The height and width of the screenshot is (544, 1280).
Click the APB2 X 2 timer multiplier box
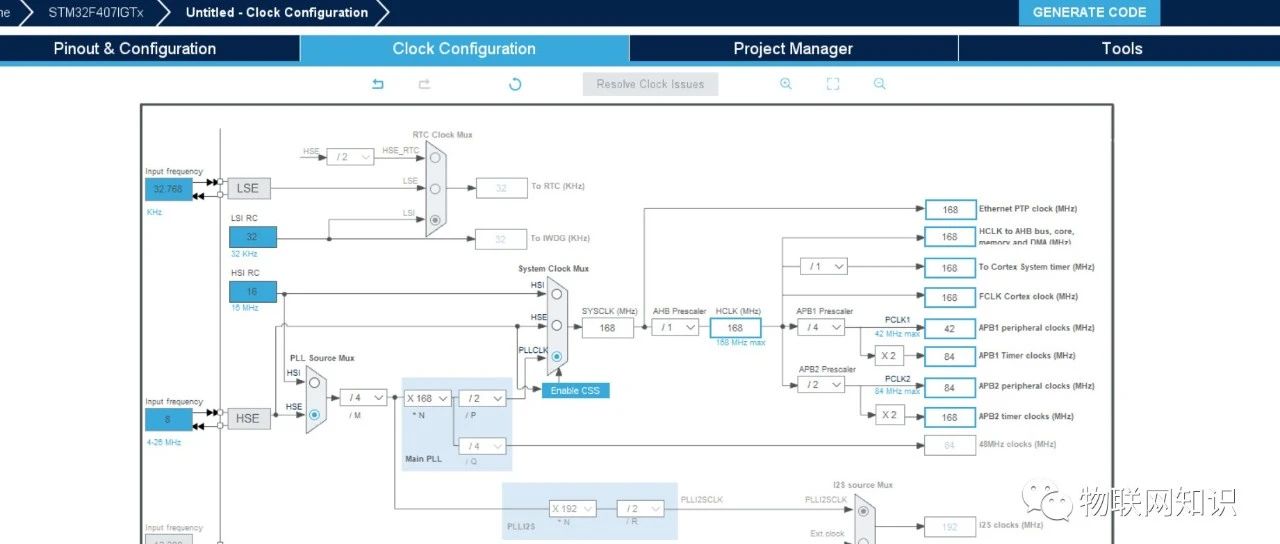(x=890, y=415)
